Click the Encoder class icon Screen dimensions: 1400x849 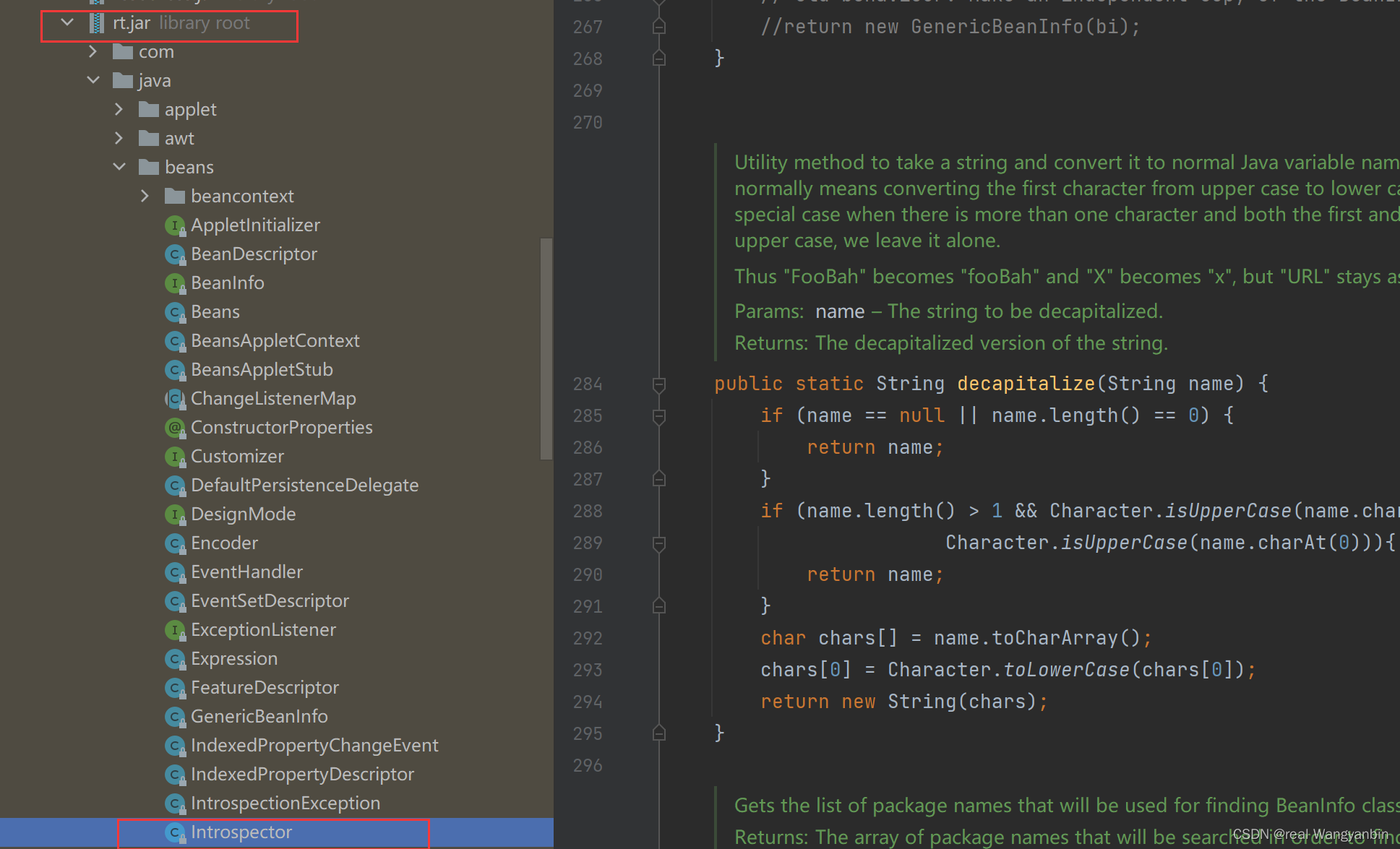pyautogui.click(x=175, y=543)
